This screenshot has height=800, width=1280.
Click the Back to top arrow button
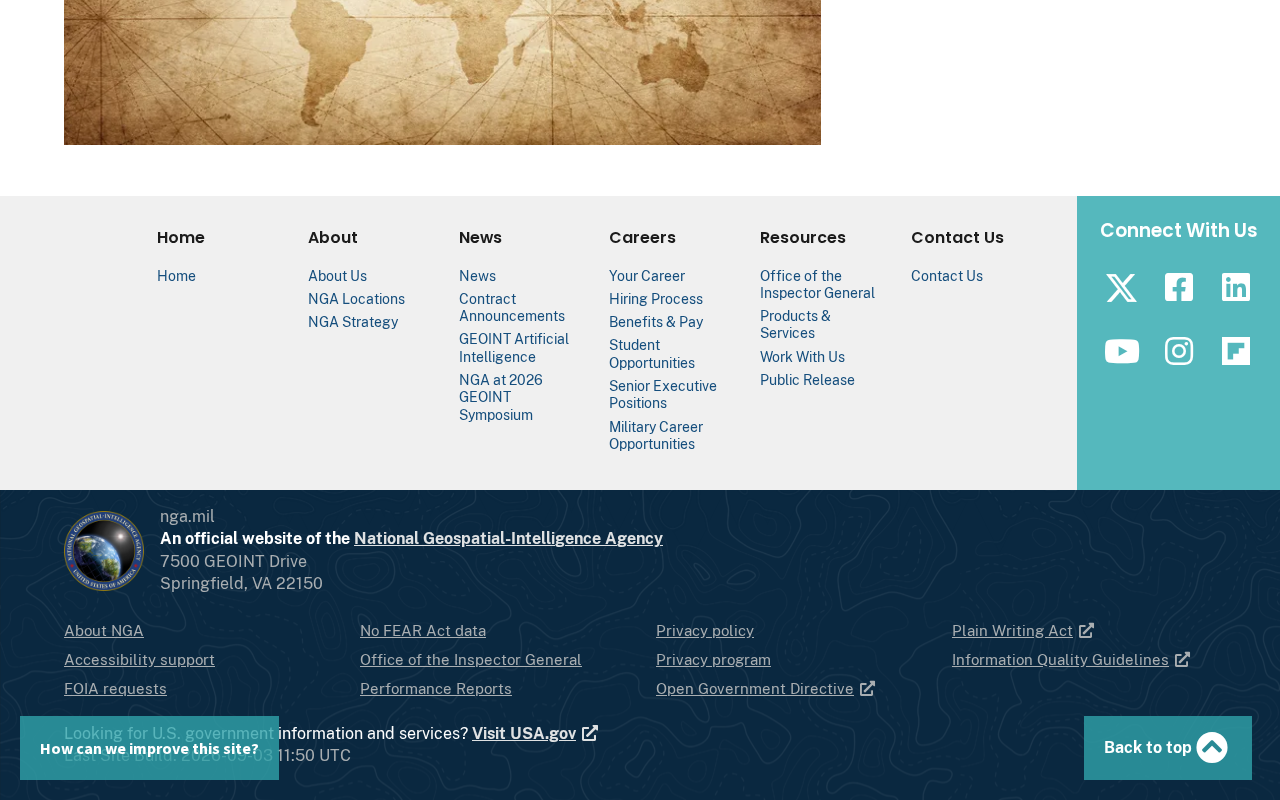1168,748
